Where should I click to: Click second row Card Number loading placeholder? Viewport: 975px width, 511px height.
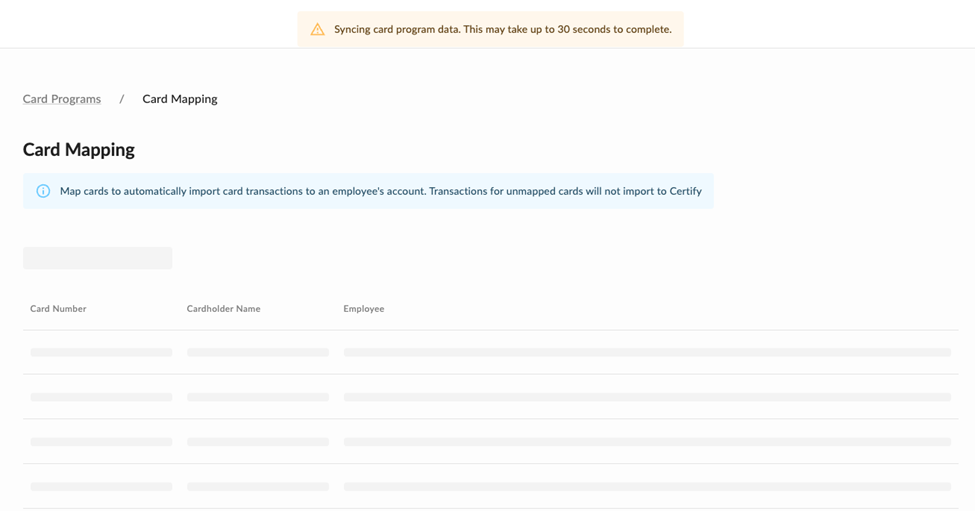tap(101, 397)
